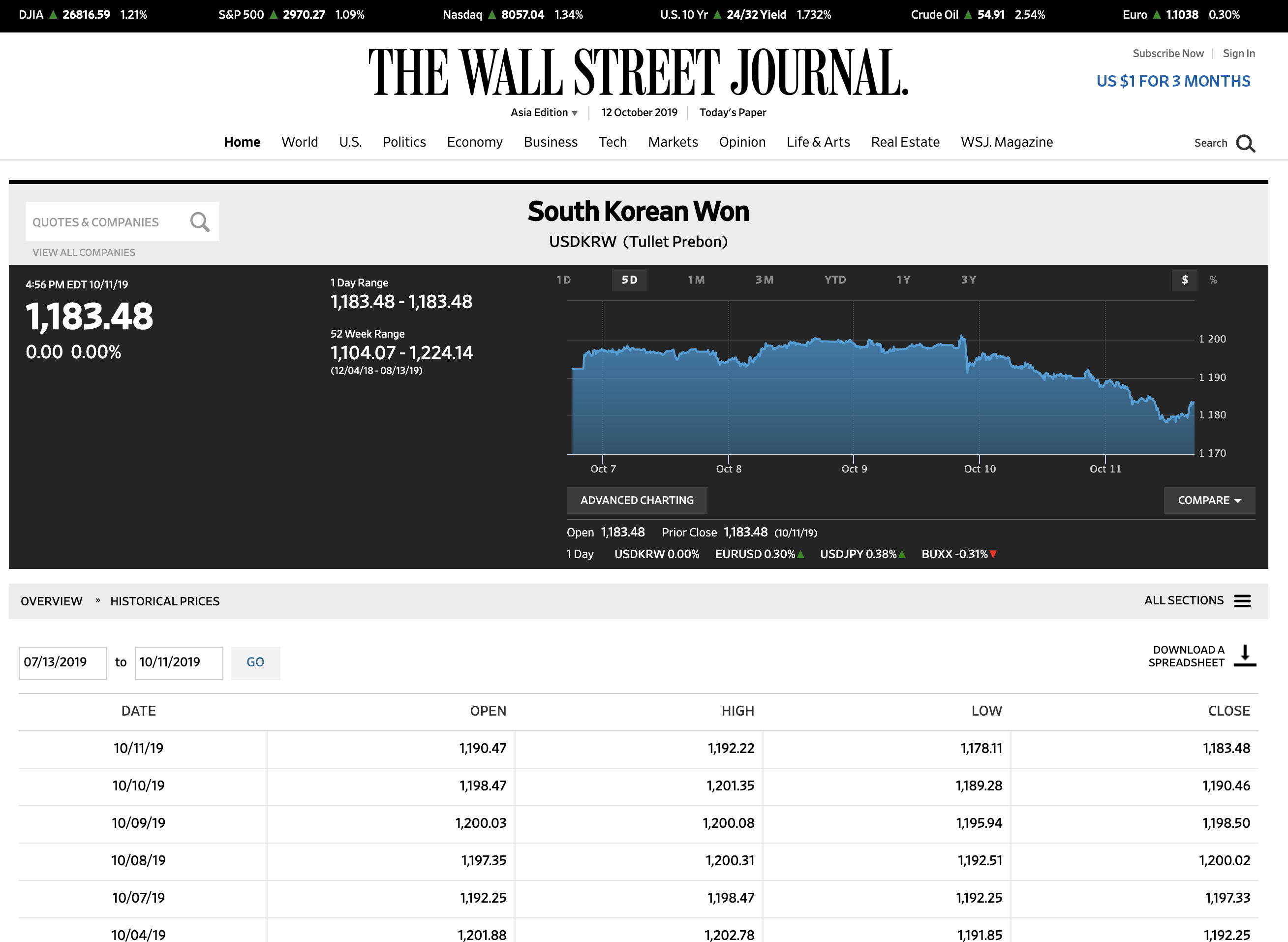Click the DJIA green up arrow
1288x942 pixels.
click(53, 15)
